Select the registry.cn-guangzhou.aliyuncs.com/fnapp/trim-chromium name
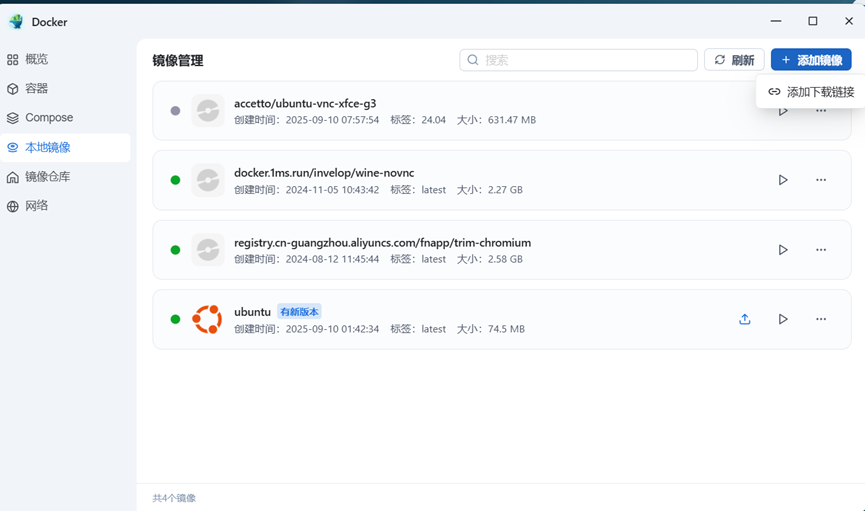The height and width of the screenshot is (511, 865). click(382, 243)
